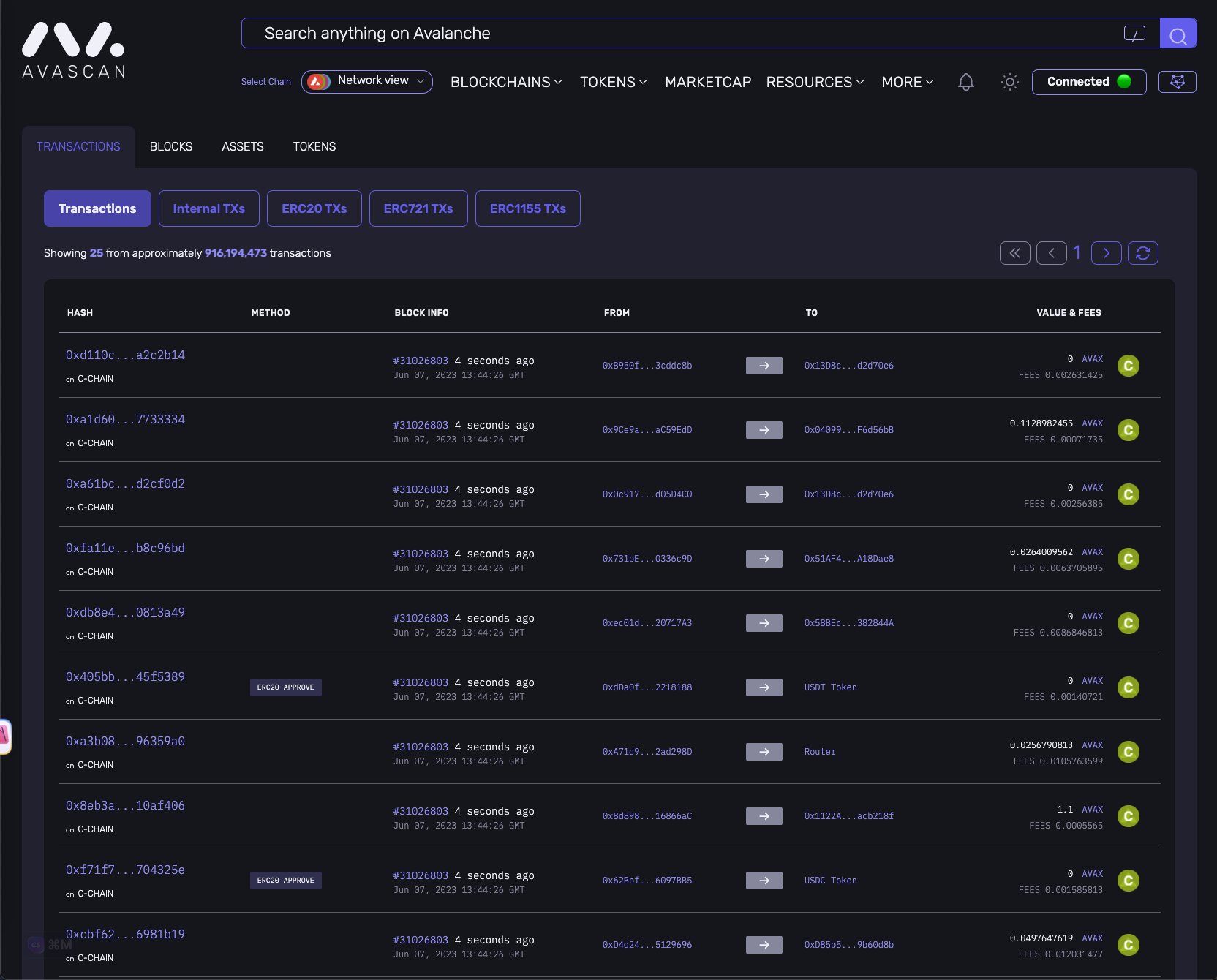
Task: Open the AVASCAN home logo
Action: click(x=72, y=49)
